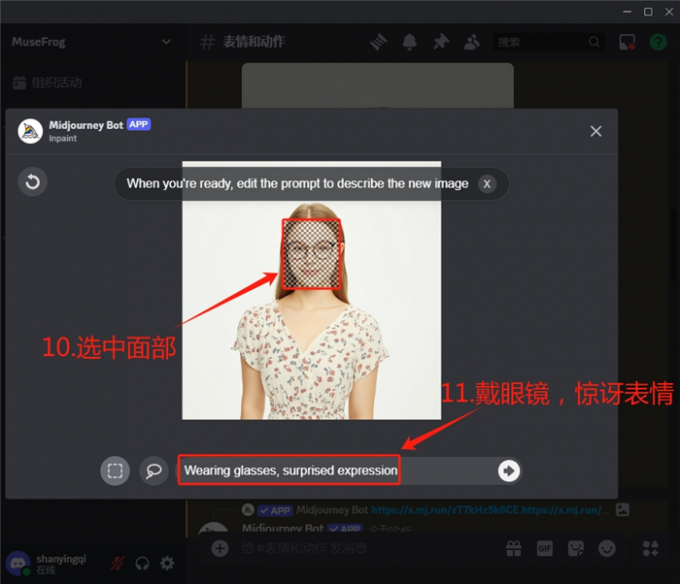680x584 pixels.
Task: Toggle the member list
Action: (x=472, y=42)
